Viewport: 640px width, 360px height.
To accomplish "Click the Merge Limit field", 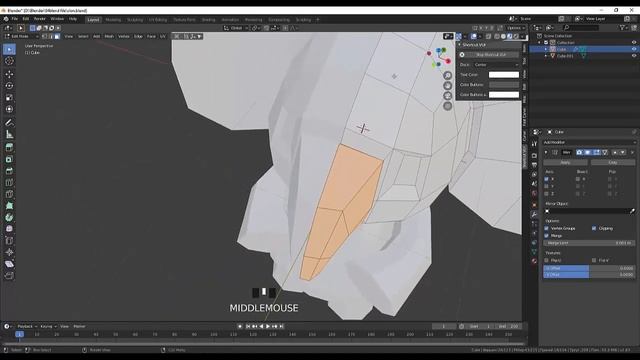I will coord(589,243).
